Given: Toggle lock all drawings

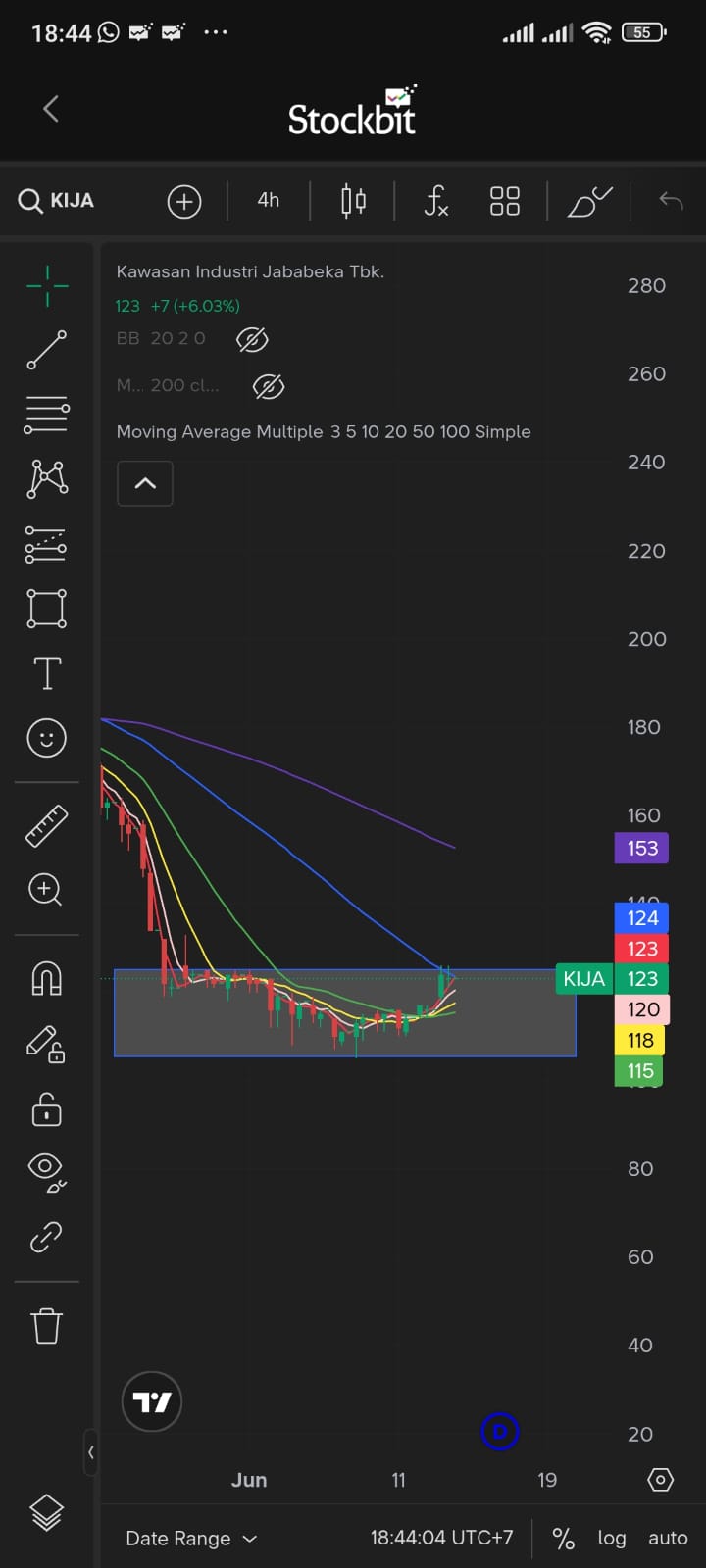Looking at the screenshot, I should (x=47, y=1108).
